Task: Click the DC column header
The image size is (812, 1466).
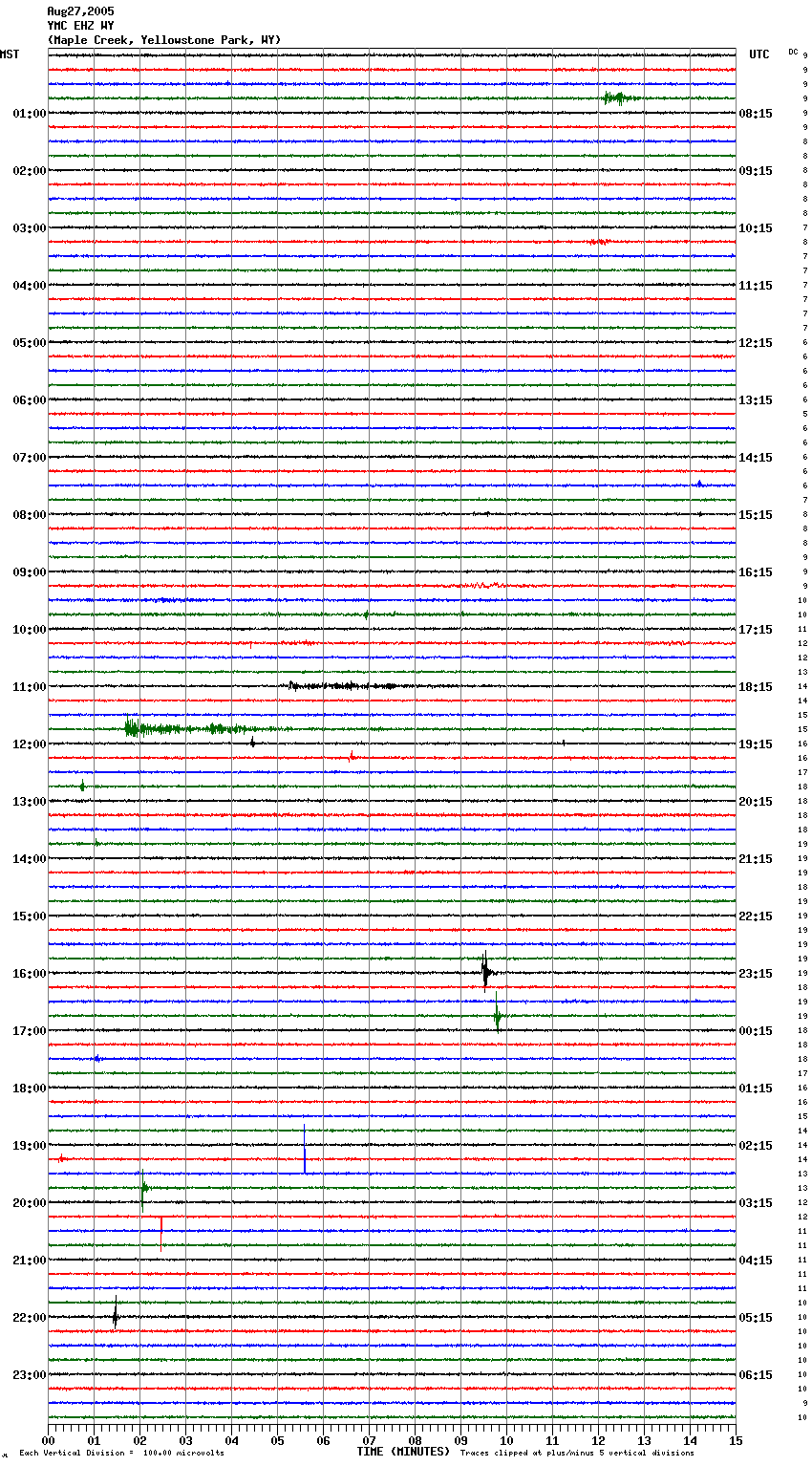Action: tap(793, 52)
